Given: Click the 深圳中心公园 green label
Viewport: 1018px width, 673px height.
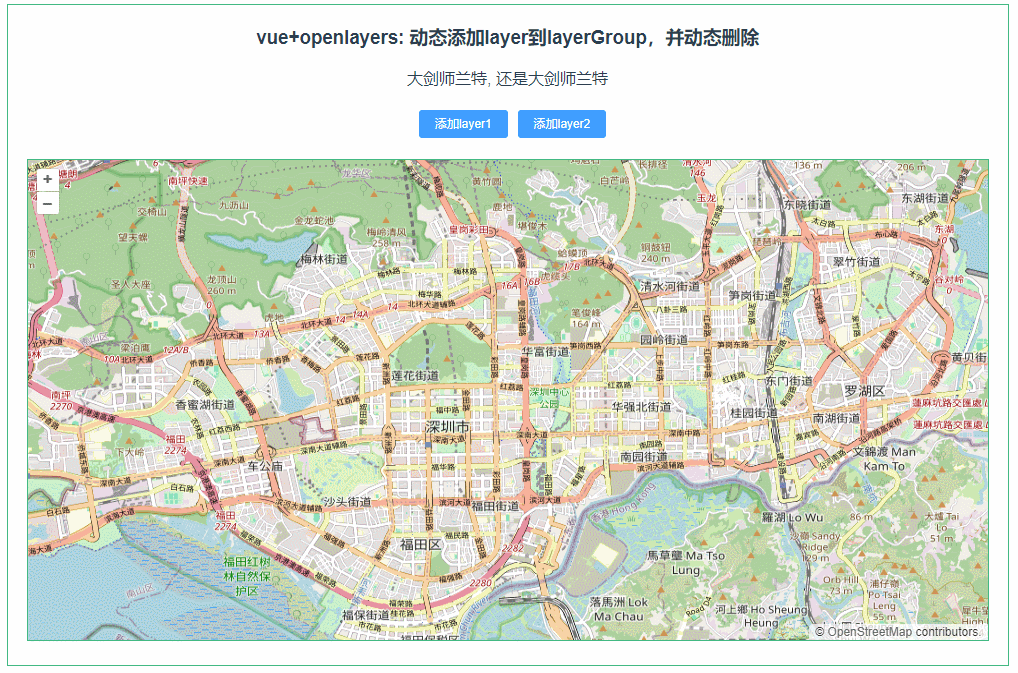Looking at the screenshot, I should tap(549, 398).
